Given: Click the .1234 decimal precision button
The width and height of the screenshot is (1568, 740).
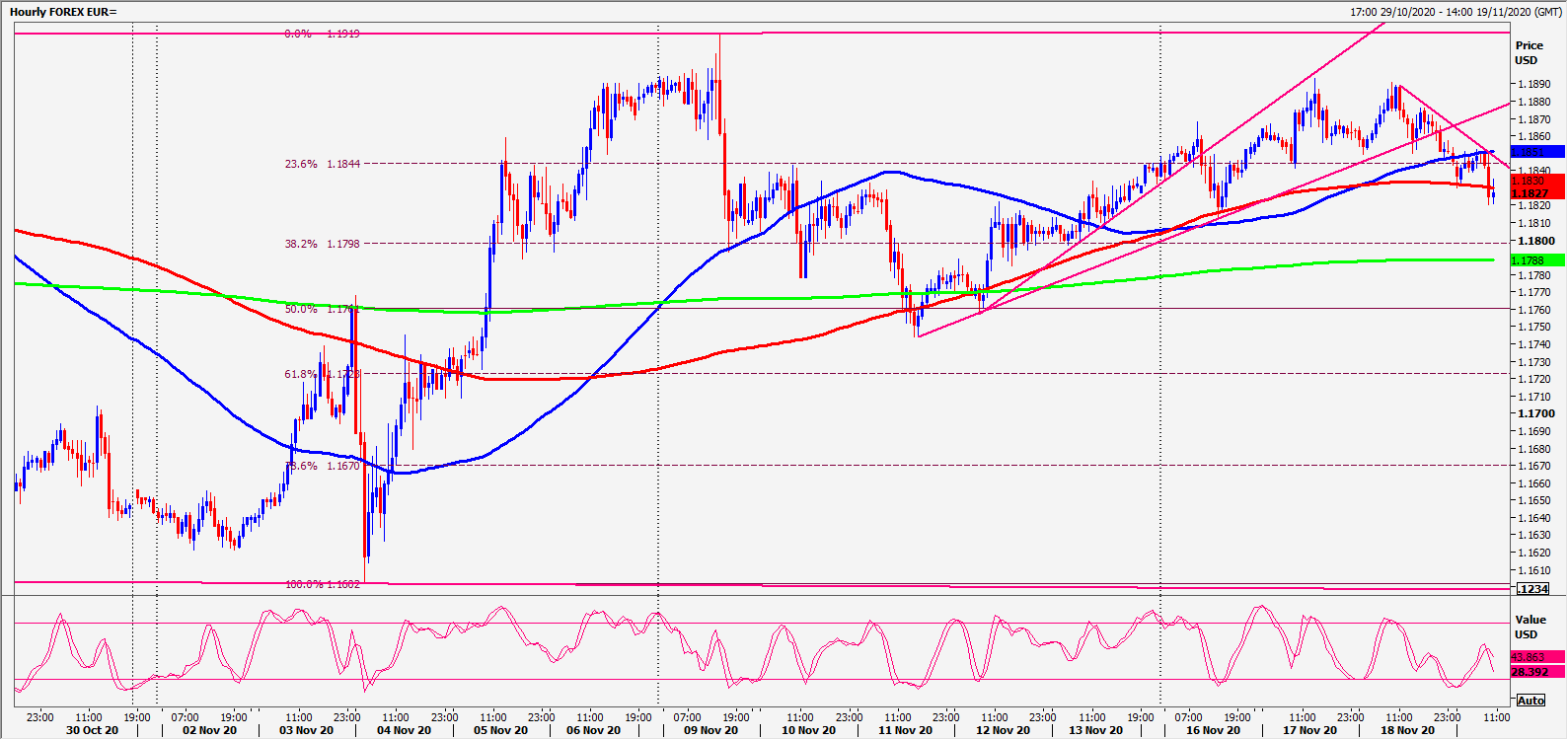Looking at the screenshot, I should (x=1532, y=589).
